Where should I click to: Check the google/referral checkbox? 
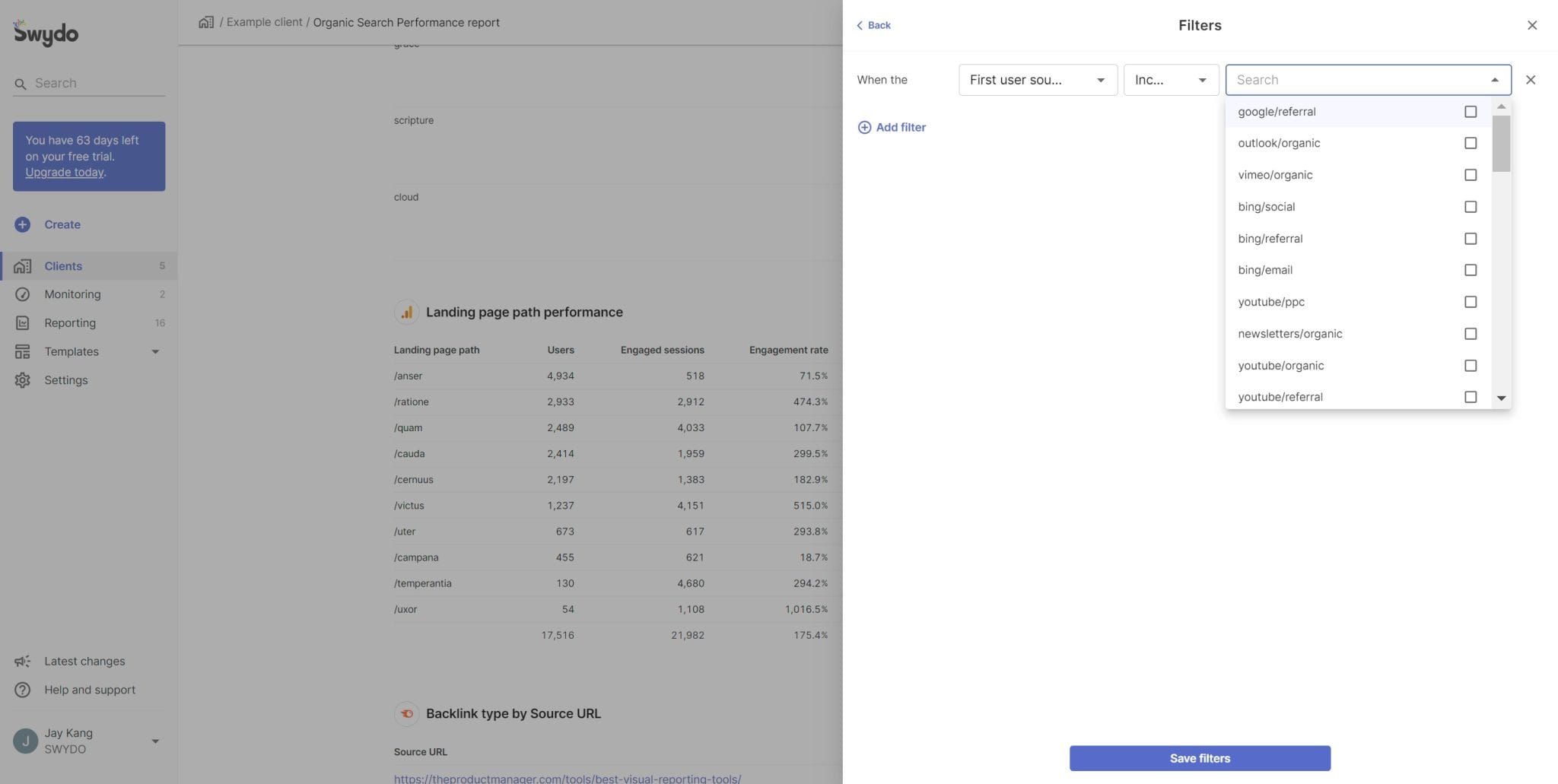coord(1470,111)
